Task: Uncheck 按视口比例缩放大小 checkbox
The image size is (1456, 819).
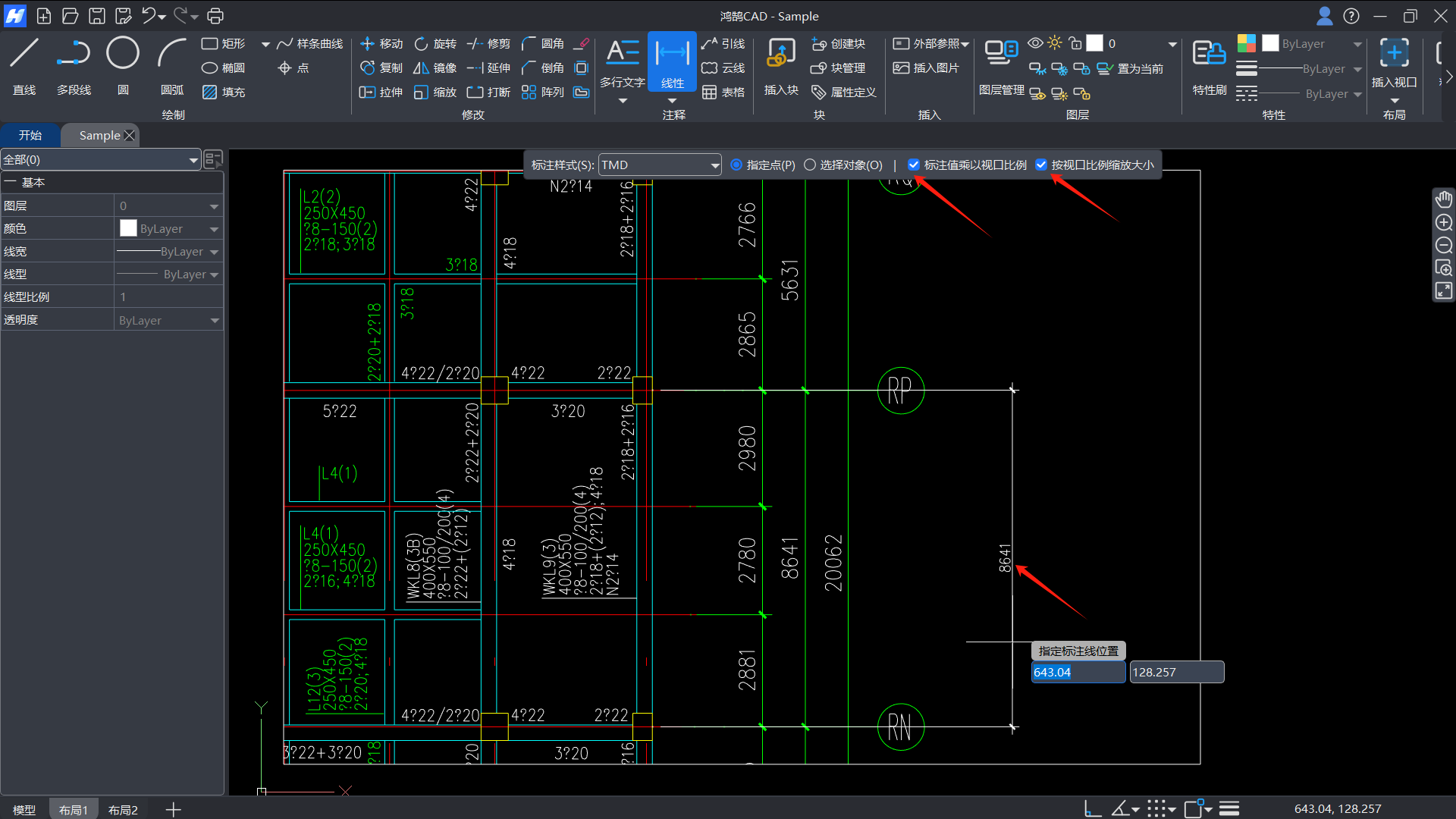Action: point(1041,165)
